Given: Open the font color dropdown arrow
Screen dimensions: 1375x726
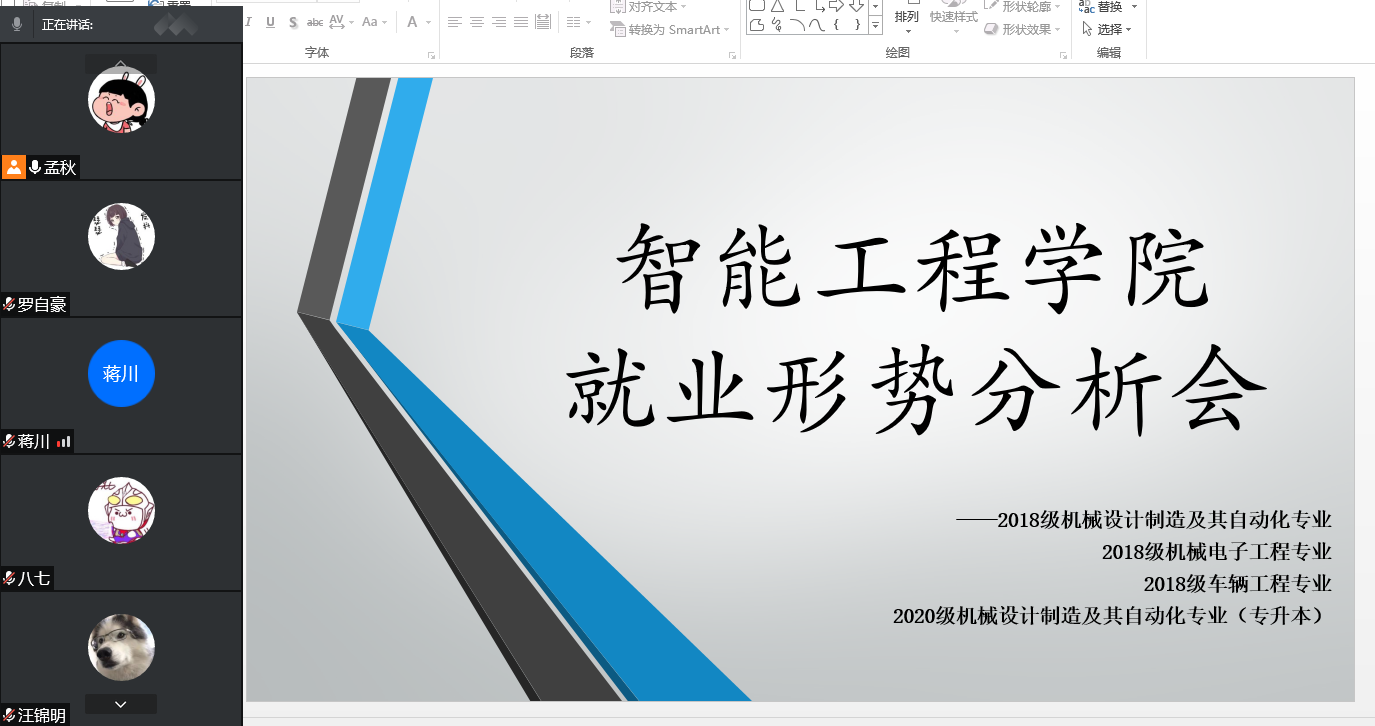Looking at the screenshot, I should 429,22.
